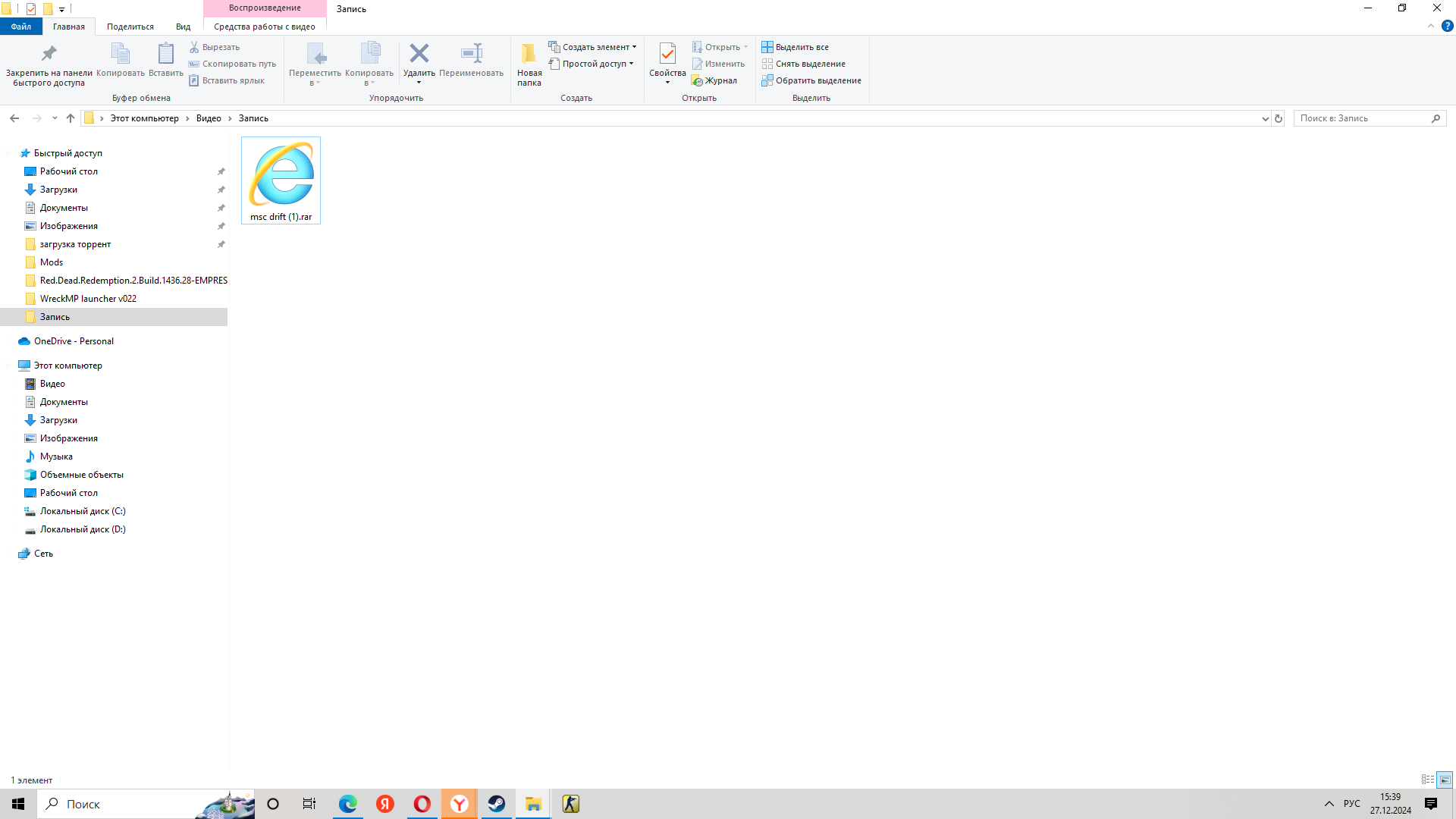Open Журнал file history
This screenshot has width=1456, height=819.
(714, 80)
